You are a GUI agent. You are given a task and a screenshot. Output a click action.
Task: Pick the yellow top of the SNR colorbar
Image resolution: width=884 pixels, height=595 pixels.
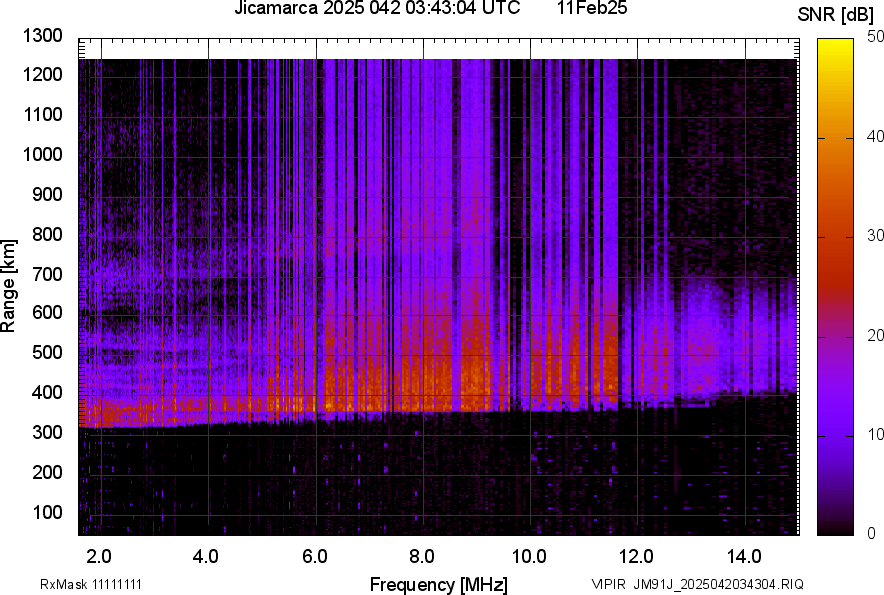[x=837, y=45]
